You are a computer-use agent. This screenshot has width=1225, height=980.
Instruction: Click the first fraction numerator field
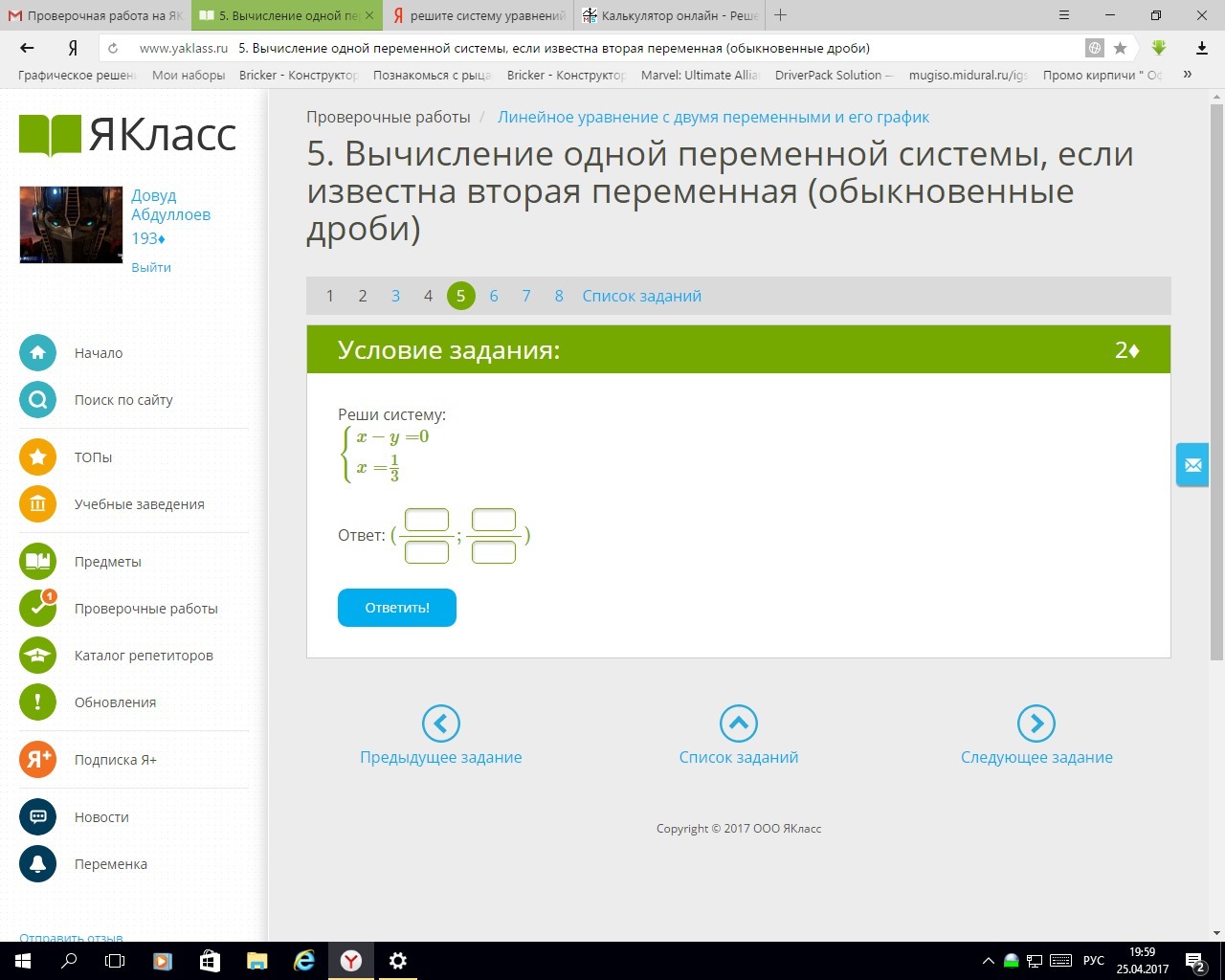click(427, 520)
